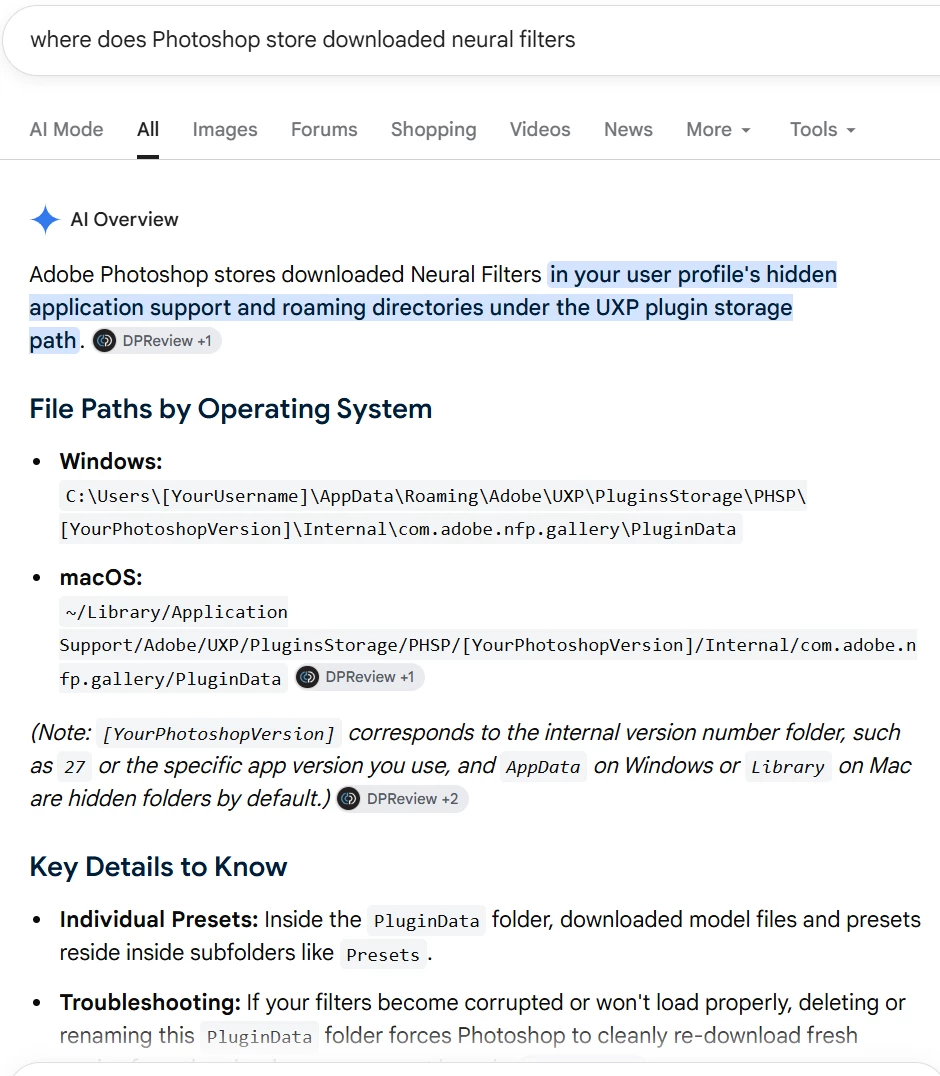Screen dimensions: 940x1076
Task: Click the macOS path starting ~/Library/Application
Action: 488,646
